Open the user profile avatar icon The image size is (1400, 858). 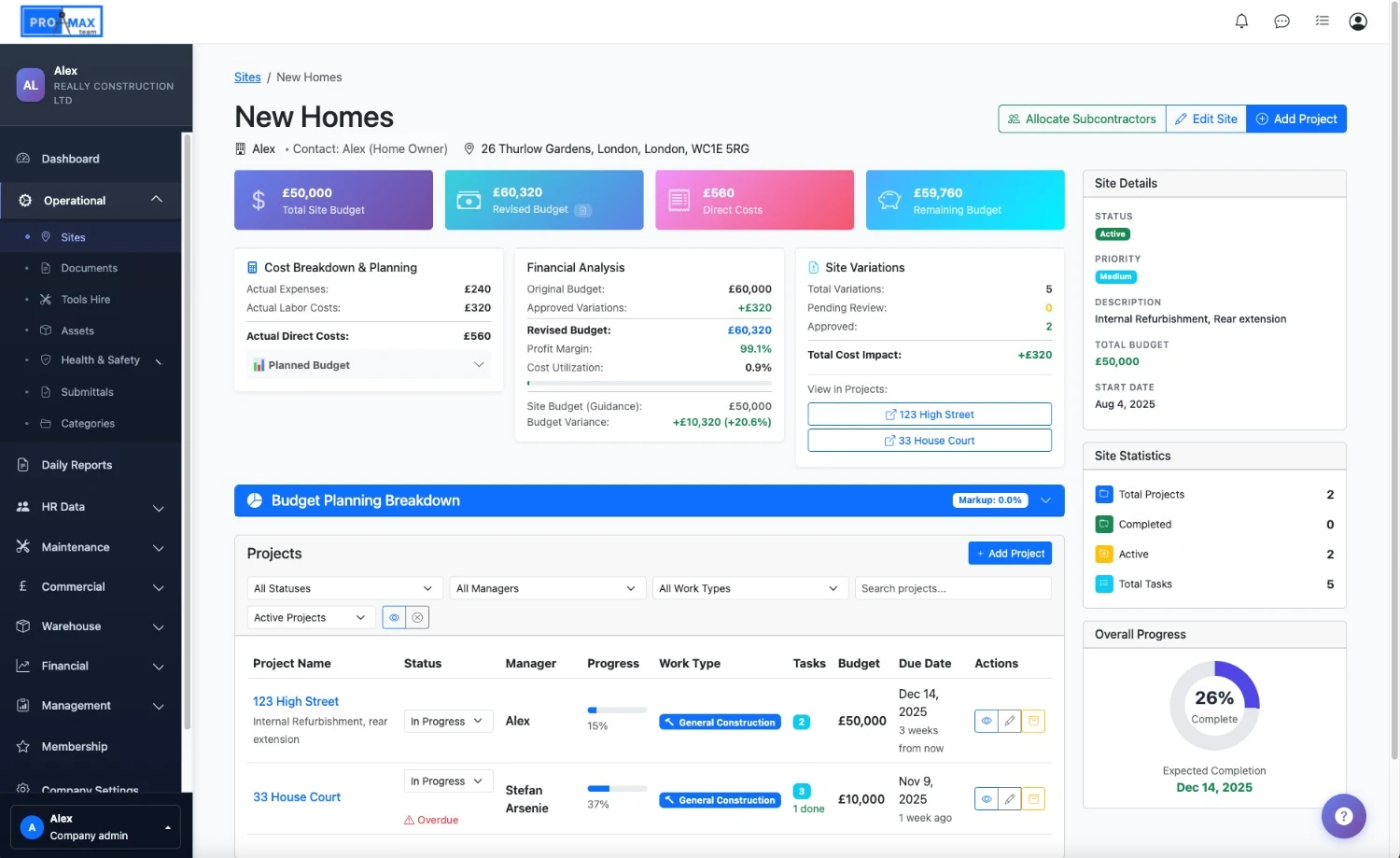[x=1358, y=21]
